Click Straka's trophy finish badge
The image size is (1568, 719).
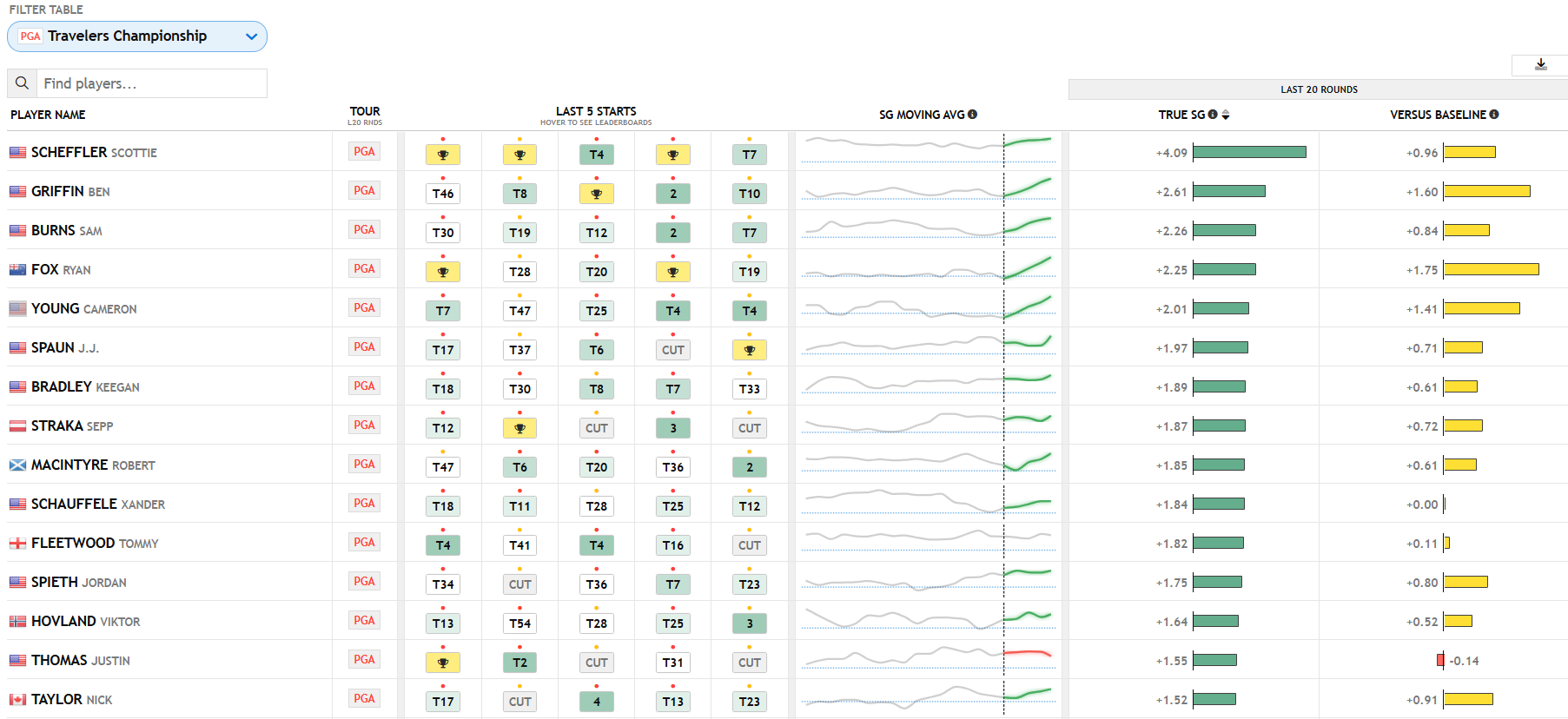coord(519,428)
